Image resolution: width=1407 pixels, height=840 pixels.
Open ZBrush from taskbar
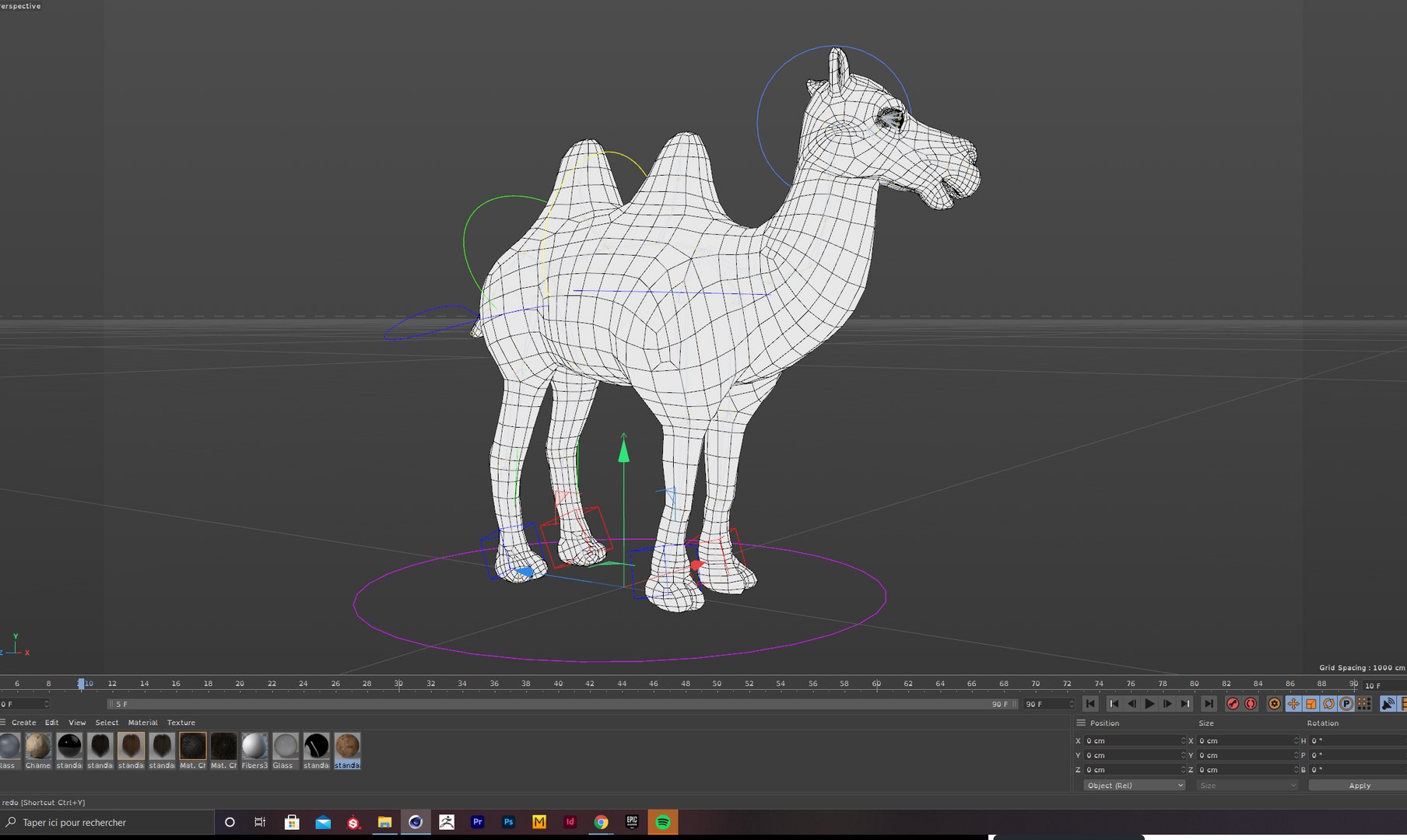point(447,822)
